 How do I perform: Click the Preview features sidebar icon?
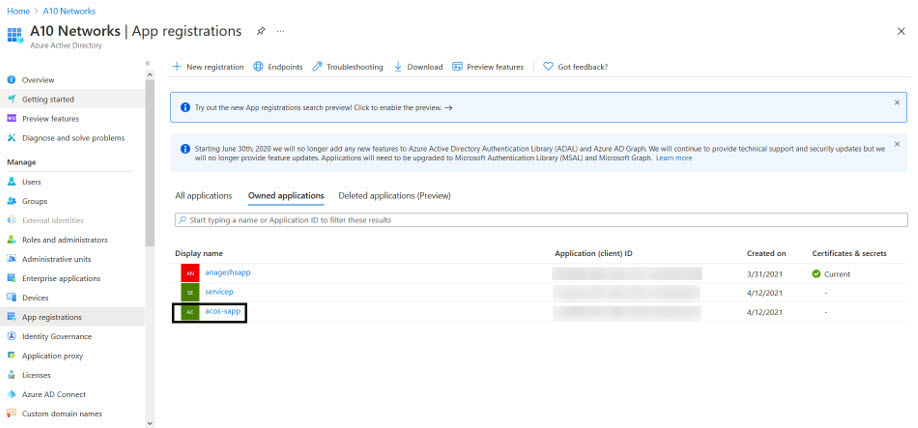[11, 118]
